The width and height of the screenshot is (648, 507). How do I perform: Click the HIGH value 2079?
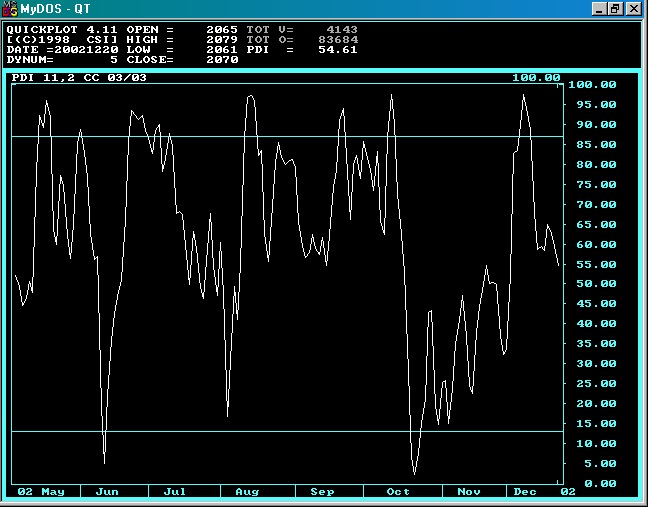[x=222, y=40]
